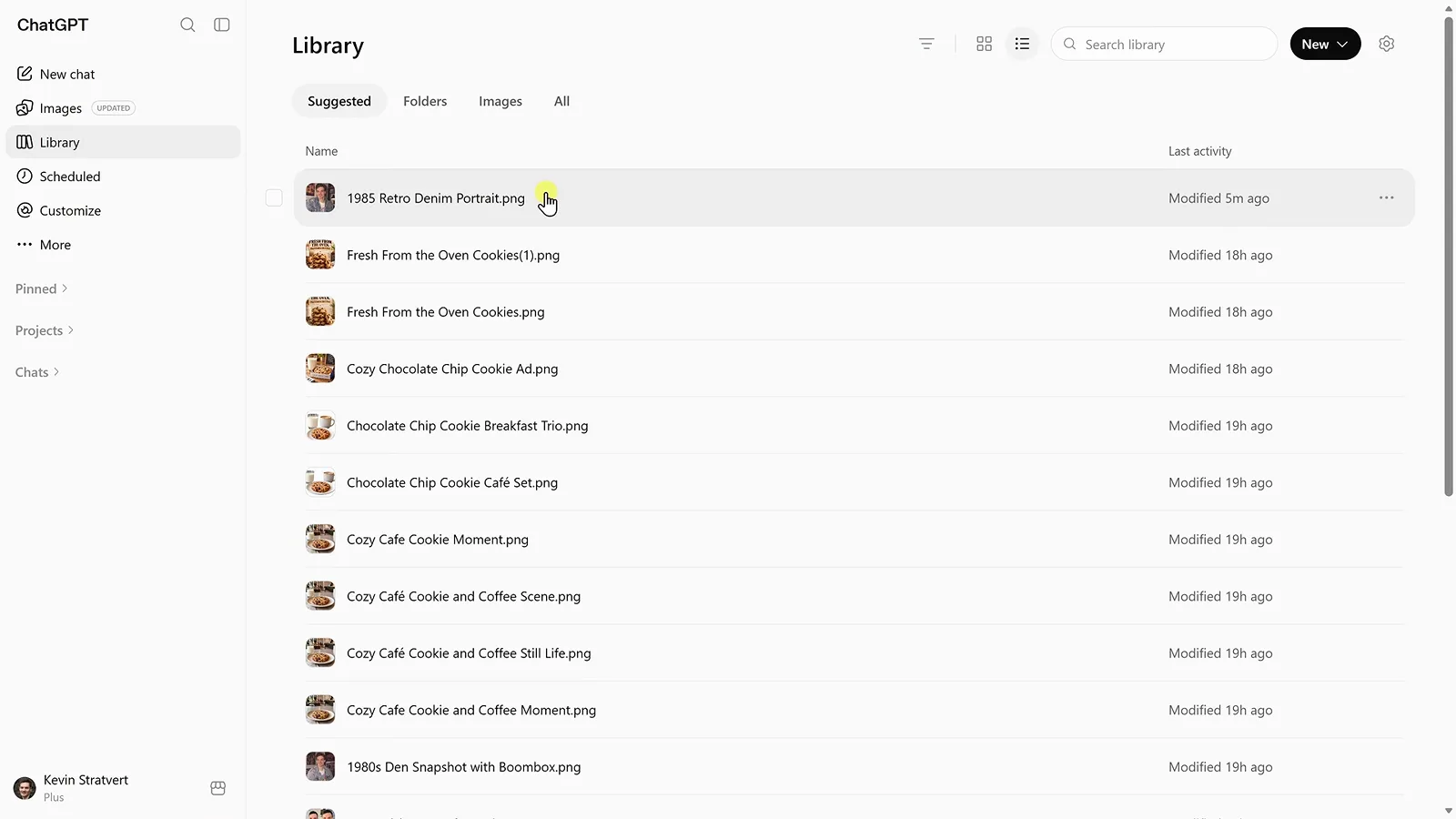
Task: Click the Plus plan label under Kevin Stratvert
Action: (x=54, y=797)
